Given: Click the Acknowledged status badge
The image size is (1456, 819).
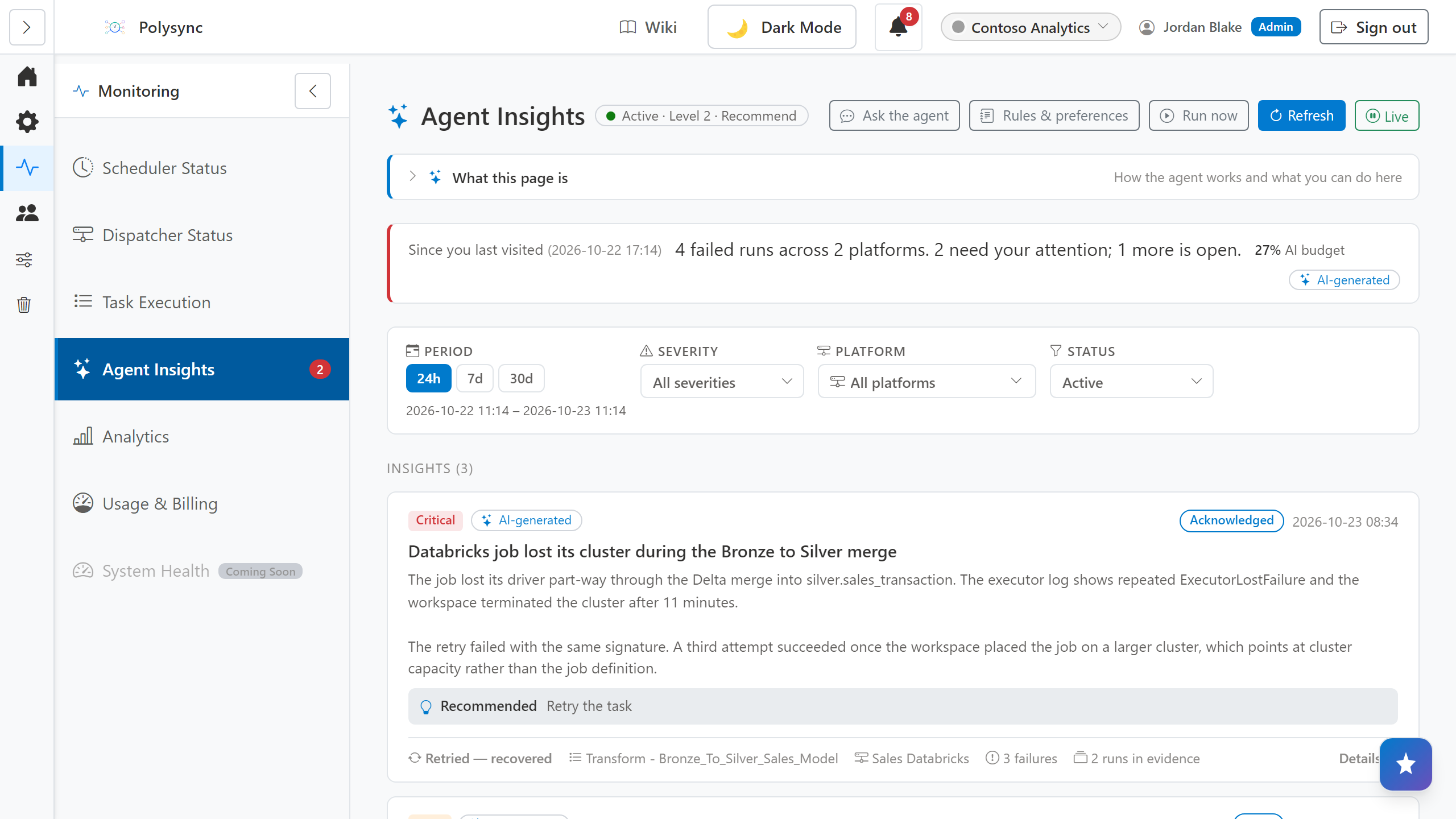Looking at the screenshot, I should (x=1231, y=520).
